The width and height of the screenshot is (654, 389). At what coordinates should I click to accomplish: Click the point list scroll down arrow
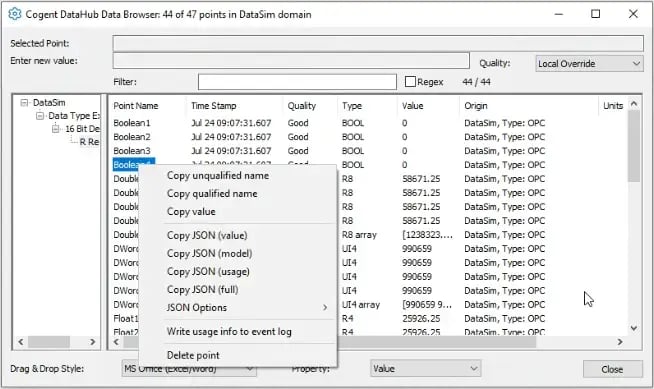point(634,329)
